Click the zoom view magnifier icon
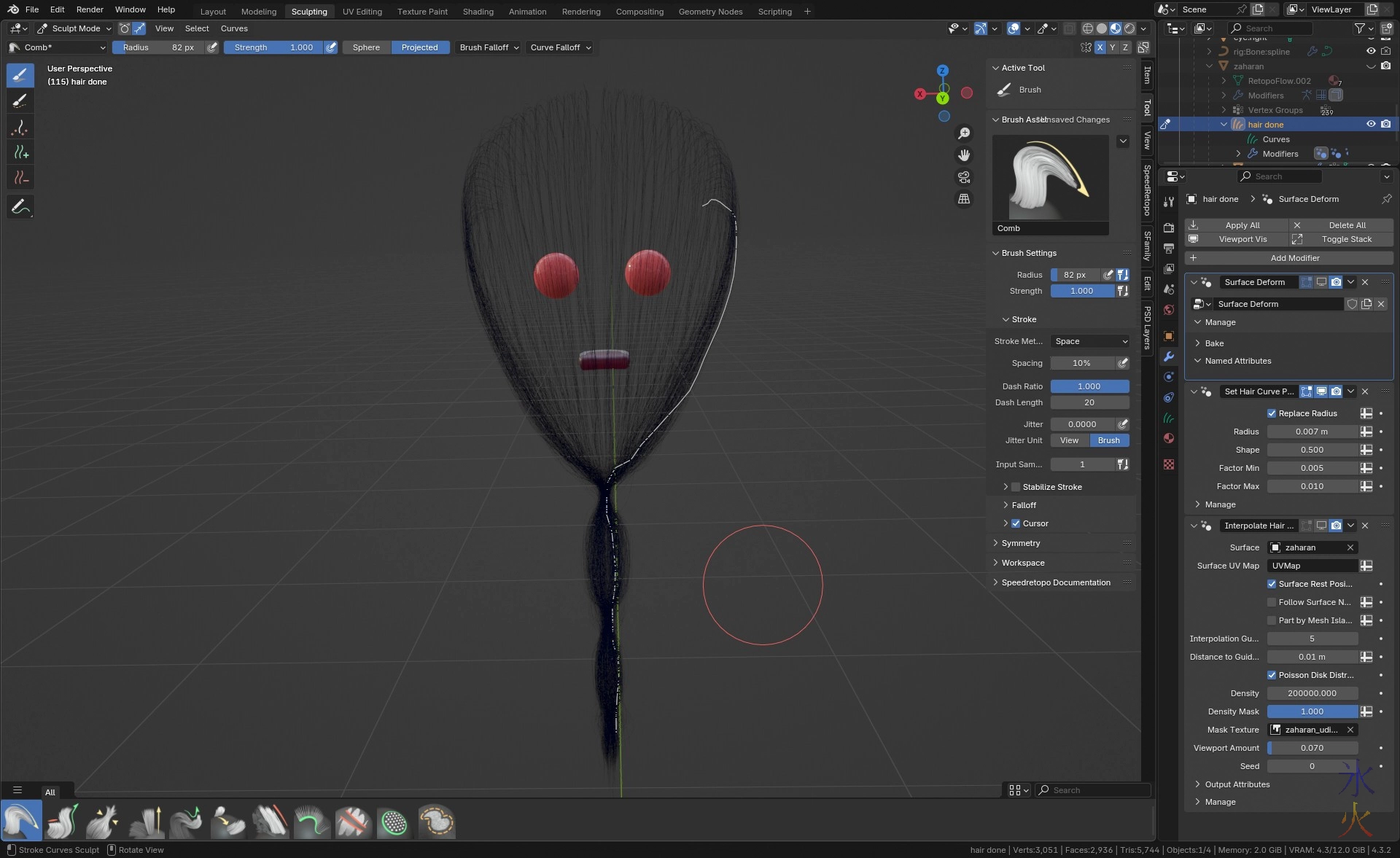This screenshot has height=858, width=1400. coord(964,133)
